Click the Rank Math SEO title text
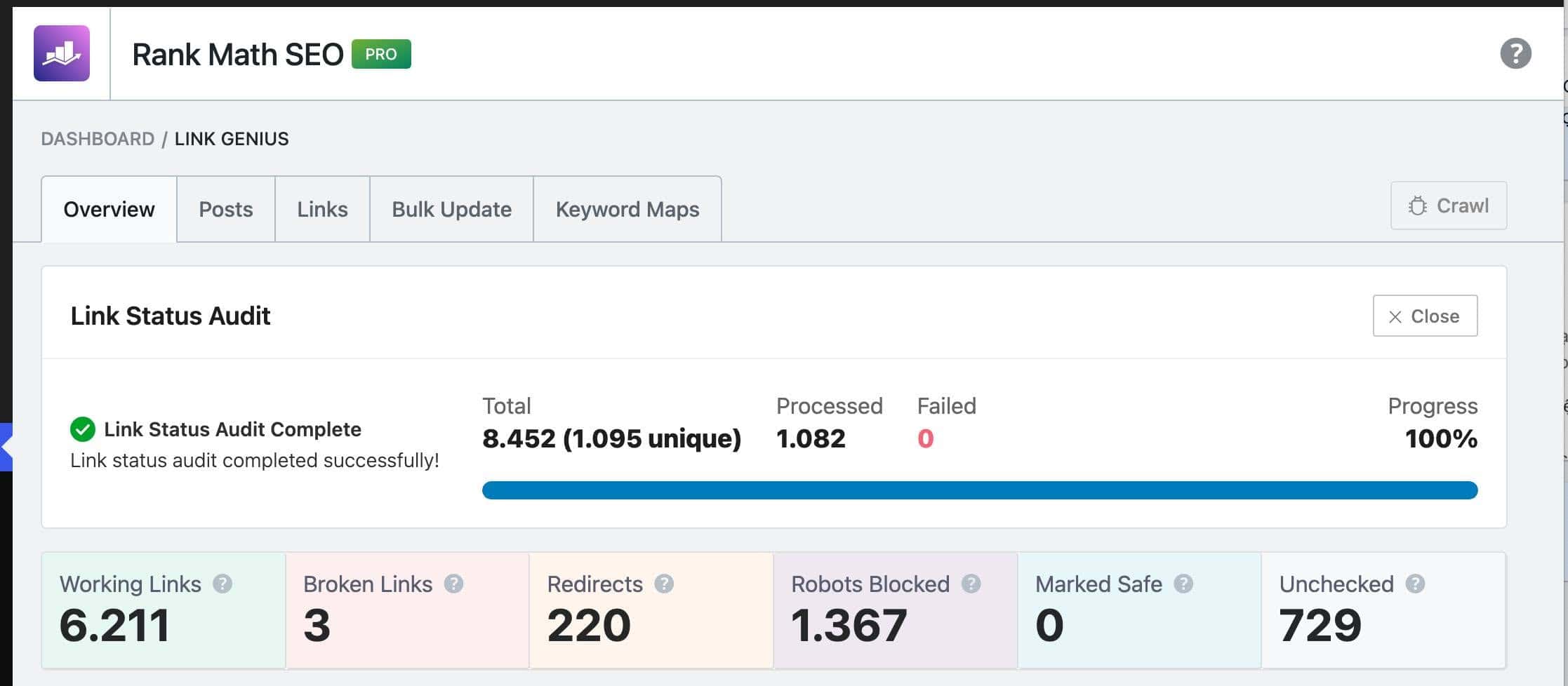The image size is (1568, 686). point(238,55)
